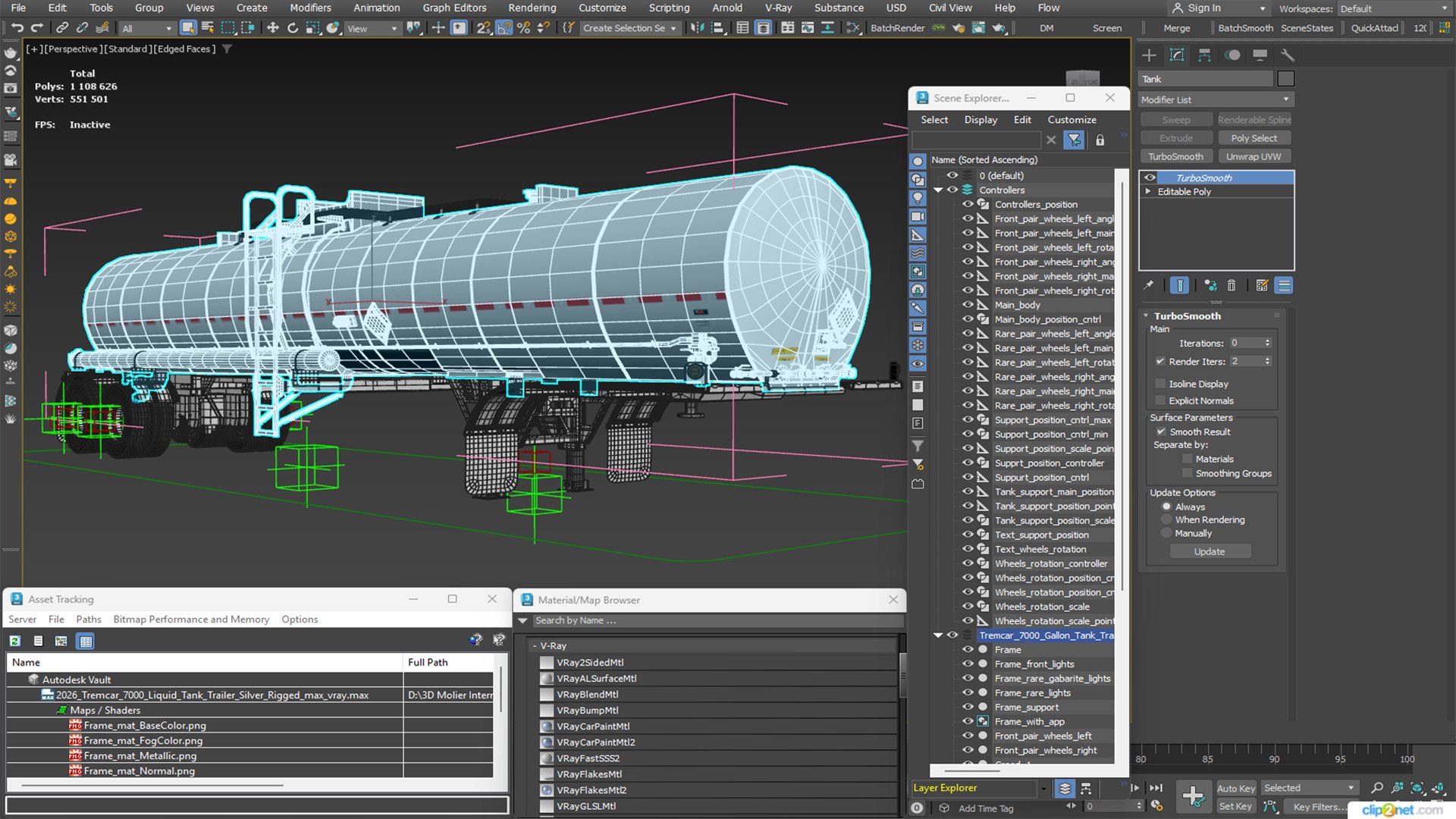Enable the Isoline Display checkbox
1456x819 pixels.
(1160, 384)
